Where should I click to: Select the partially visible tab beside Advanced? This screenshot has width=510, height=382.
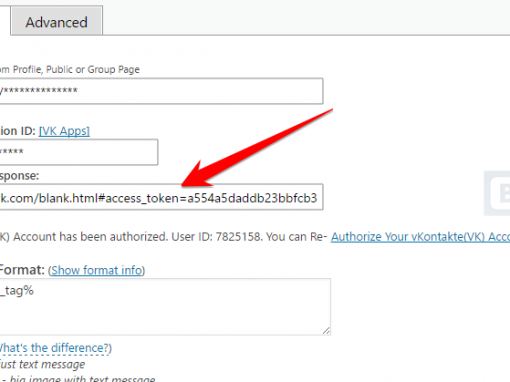pos(5,20)
